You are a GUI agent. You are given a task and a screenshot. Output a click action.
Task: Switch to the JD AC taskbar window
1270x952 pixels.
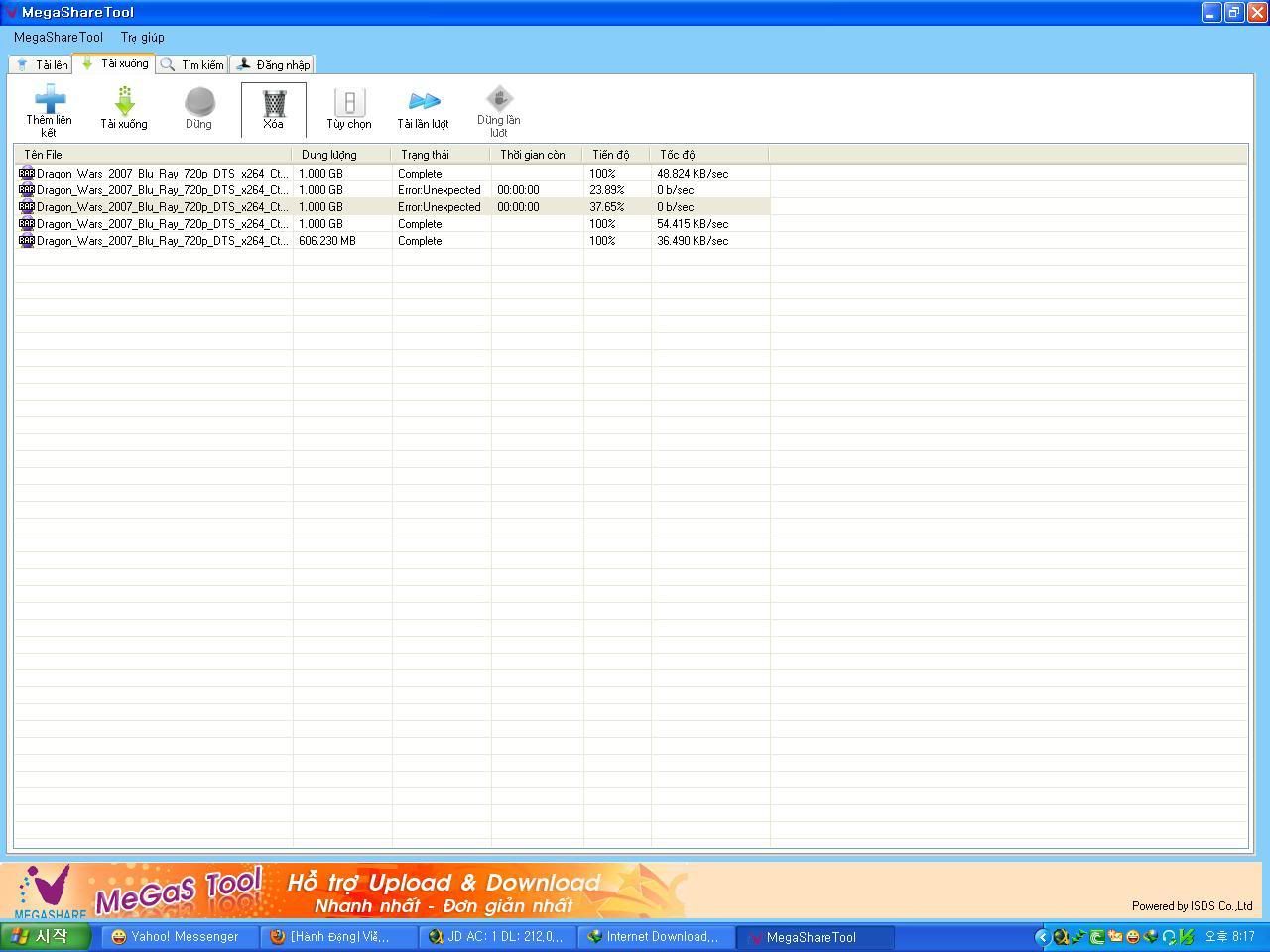(496, 936)
